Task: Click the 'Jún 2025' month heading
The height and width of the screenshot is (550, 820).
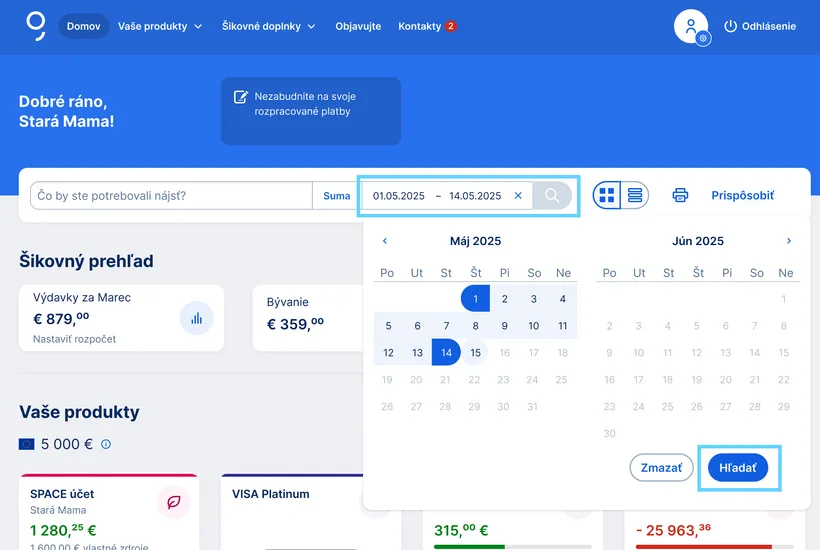Action: pyautogui.click(x=698, y=241)
